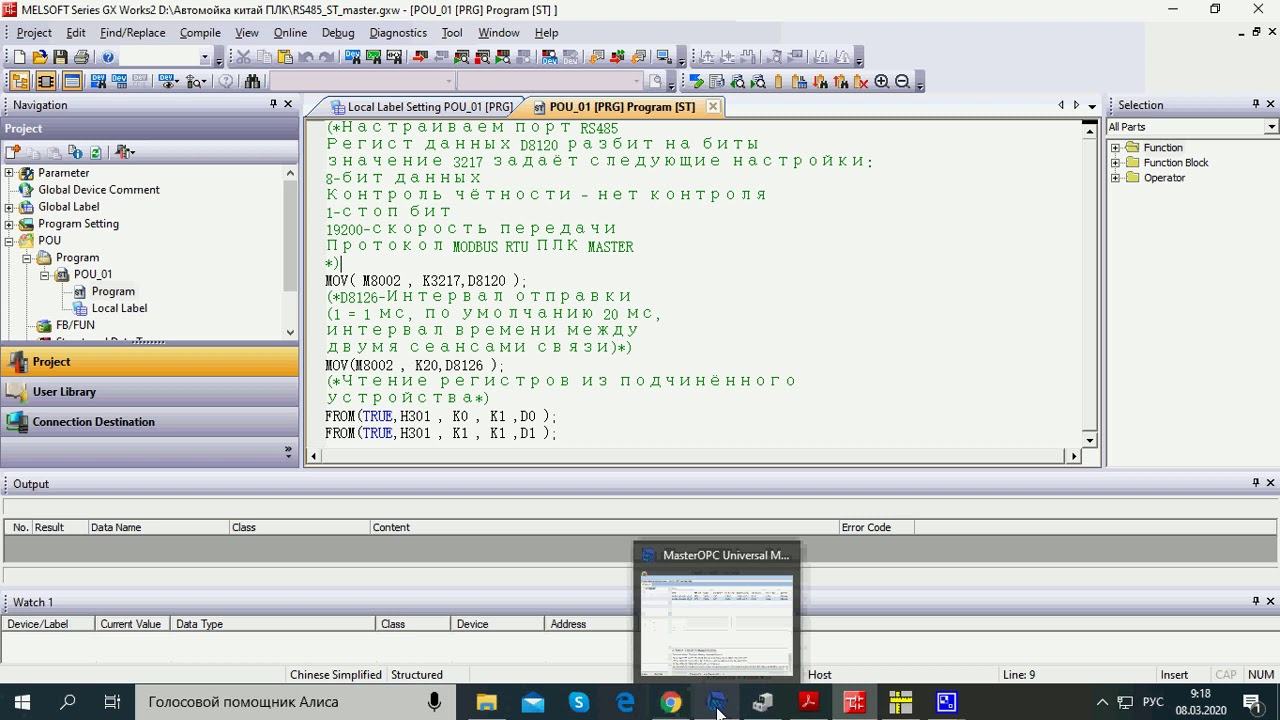Save the project with the floppy icon
This screenshot has height=720, width=1280.
tap(61, 57)
